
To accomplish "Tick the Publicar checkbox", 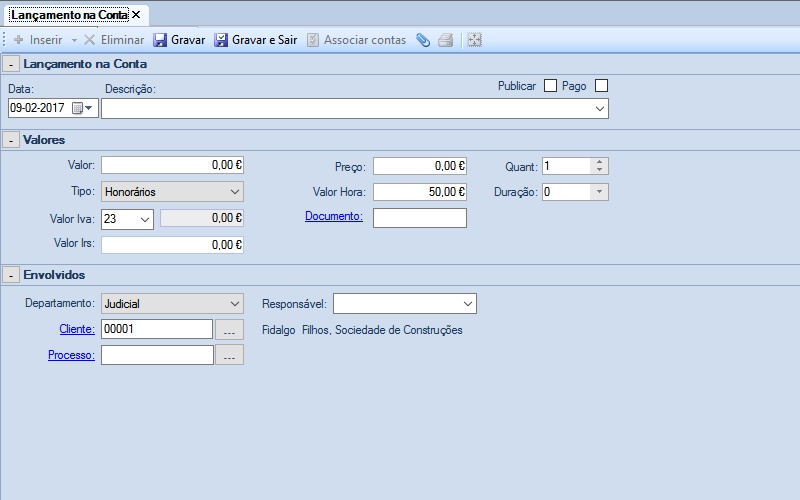I will 550,86.
